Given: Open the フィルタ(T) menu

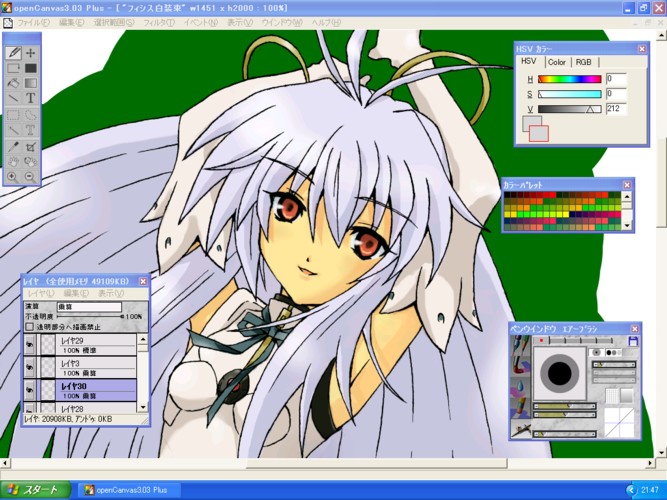Looking at the screenshot, I should [159, 23].
